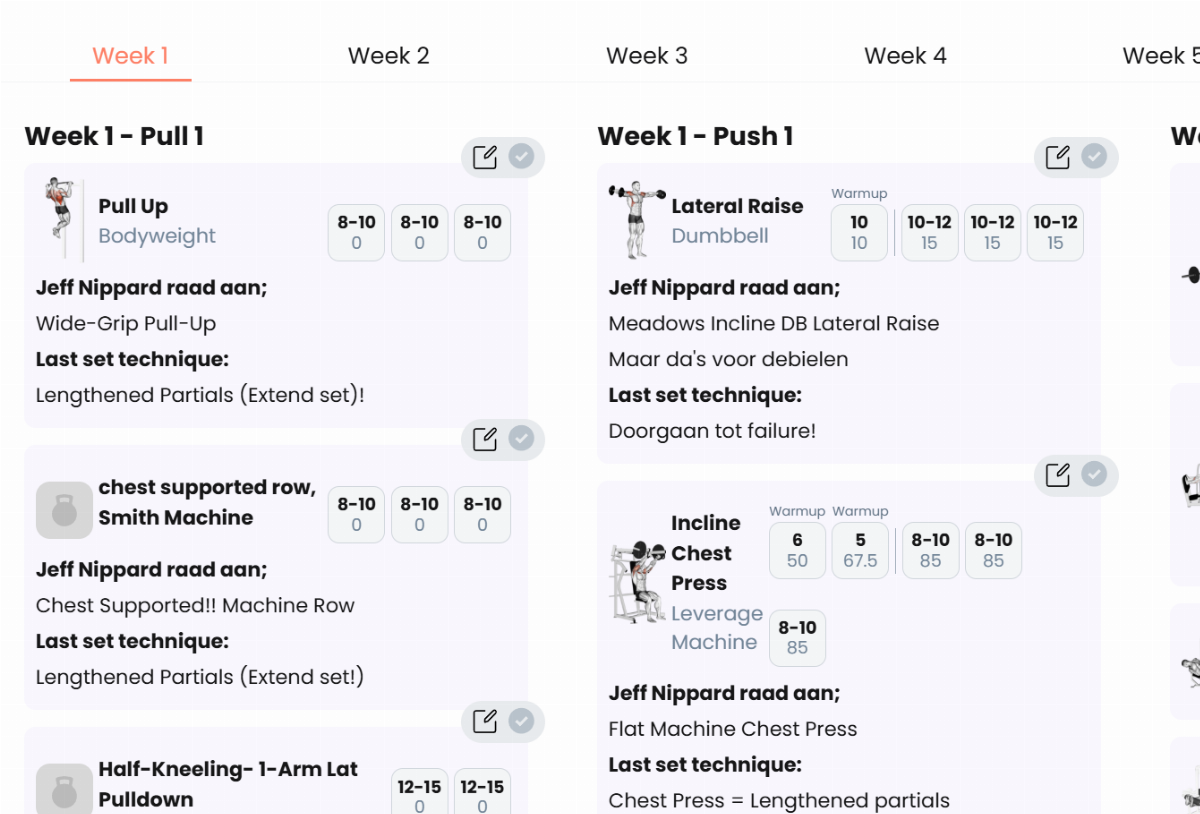1200x814 pixels.
Task: Mark Incline Chest Press as done
Action: 1095,474
